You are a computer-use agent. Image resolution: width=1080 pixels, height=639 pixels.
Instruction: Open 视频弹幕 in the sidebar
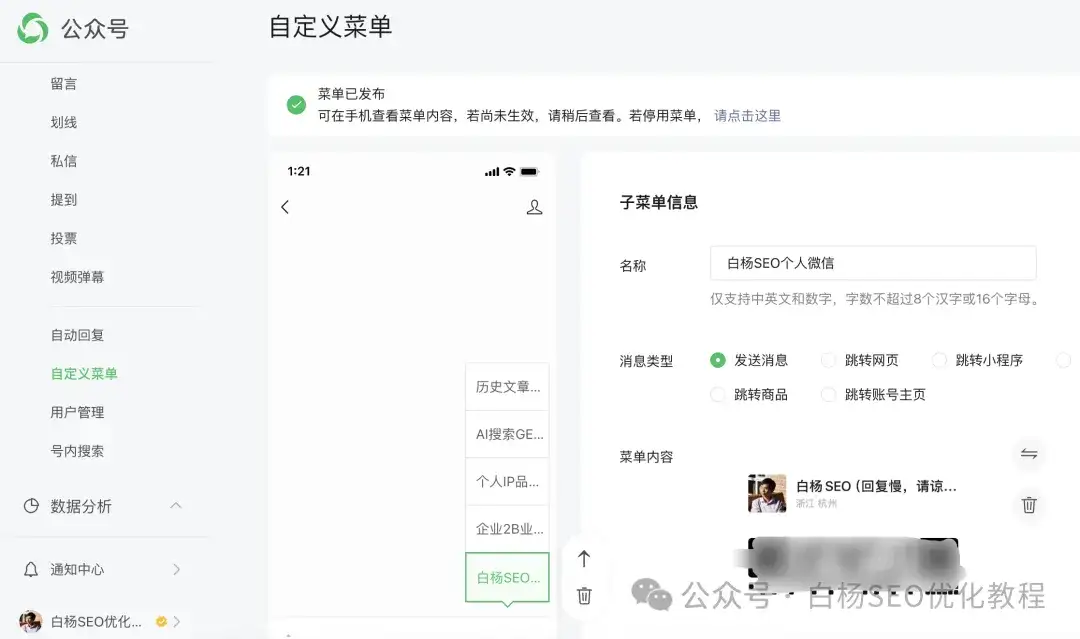[x=77, y=277]
